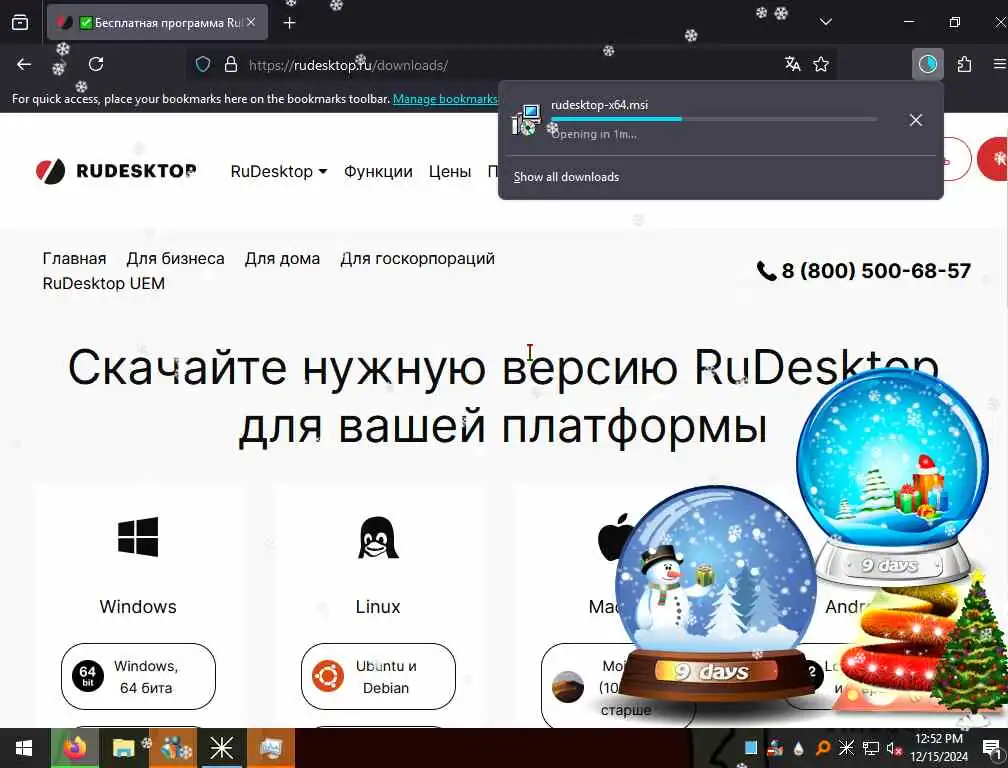This screenshot has height=768, width=1008.
Task: Click the Linux penguin logo
Action: click(378, 537)
